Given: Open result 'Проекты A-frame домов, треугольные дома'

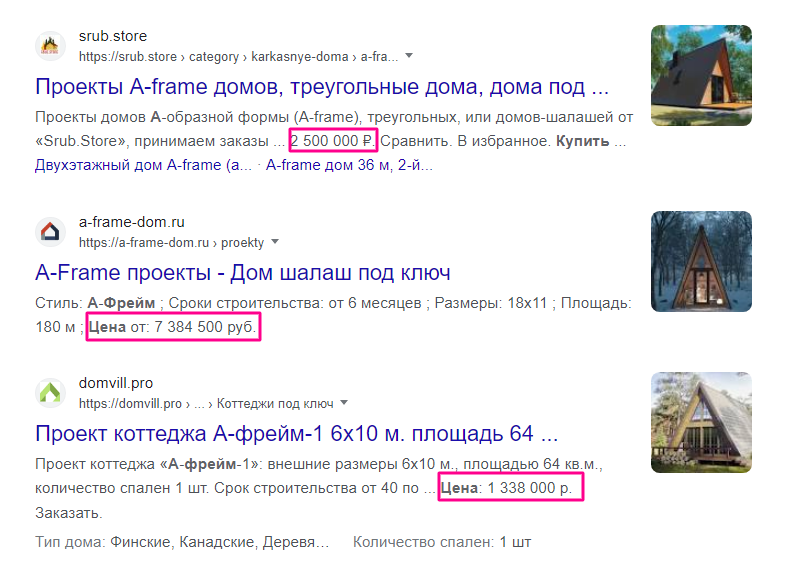Looking at the screenshot, I should click(322, 87).
